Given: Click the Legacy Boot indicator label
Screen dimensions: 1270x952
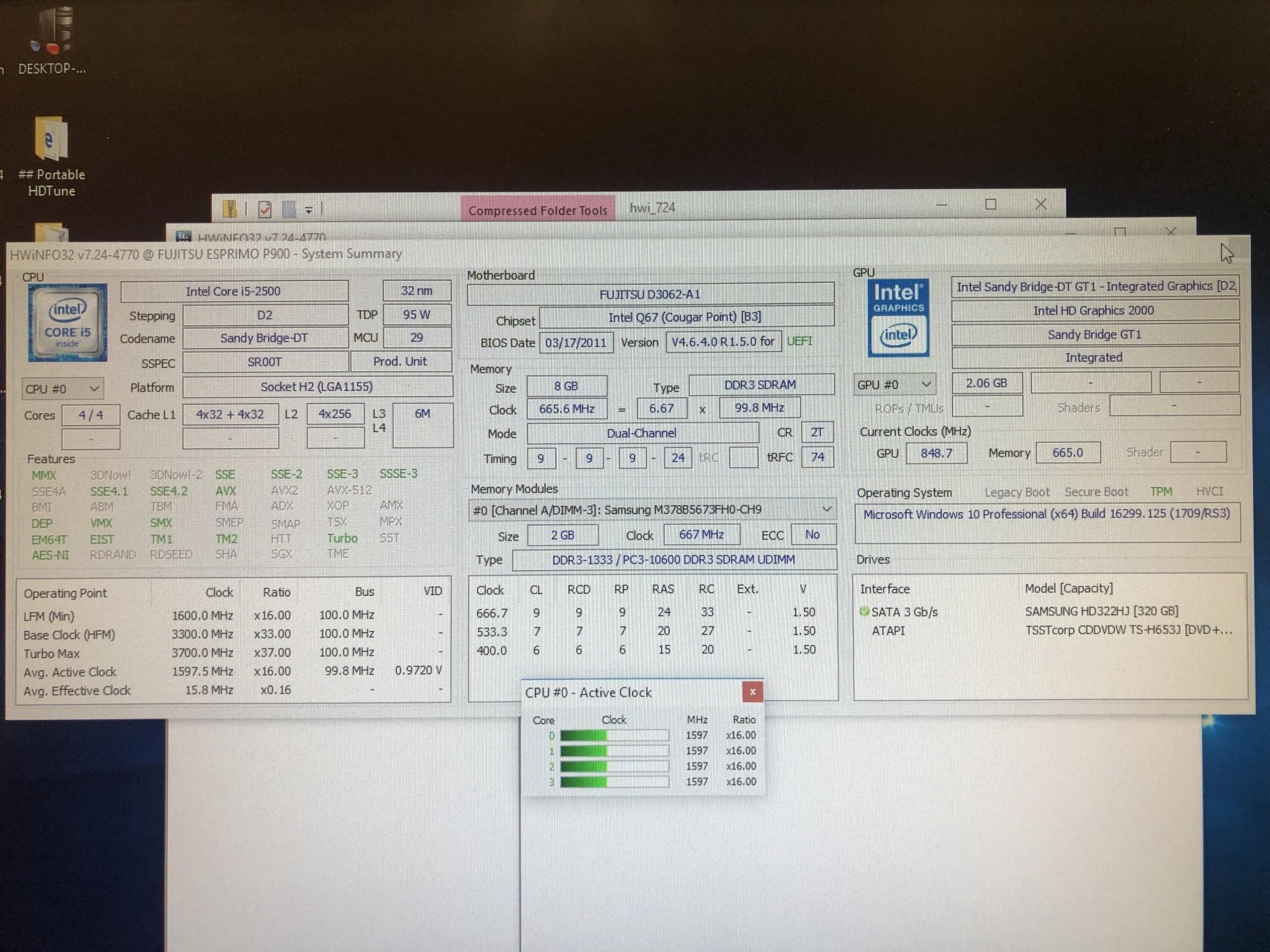Looking at the screenshot, I should click(x=1017, y=492).
